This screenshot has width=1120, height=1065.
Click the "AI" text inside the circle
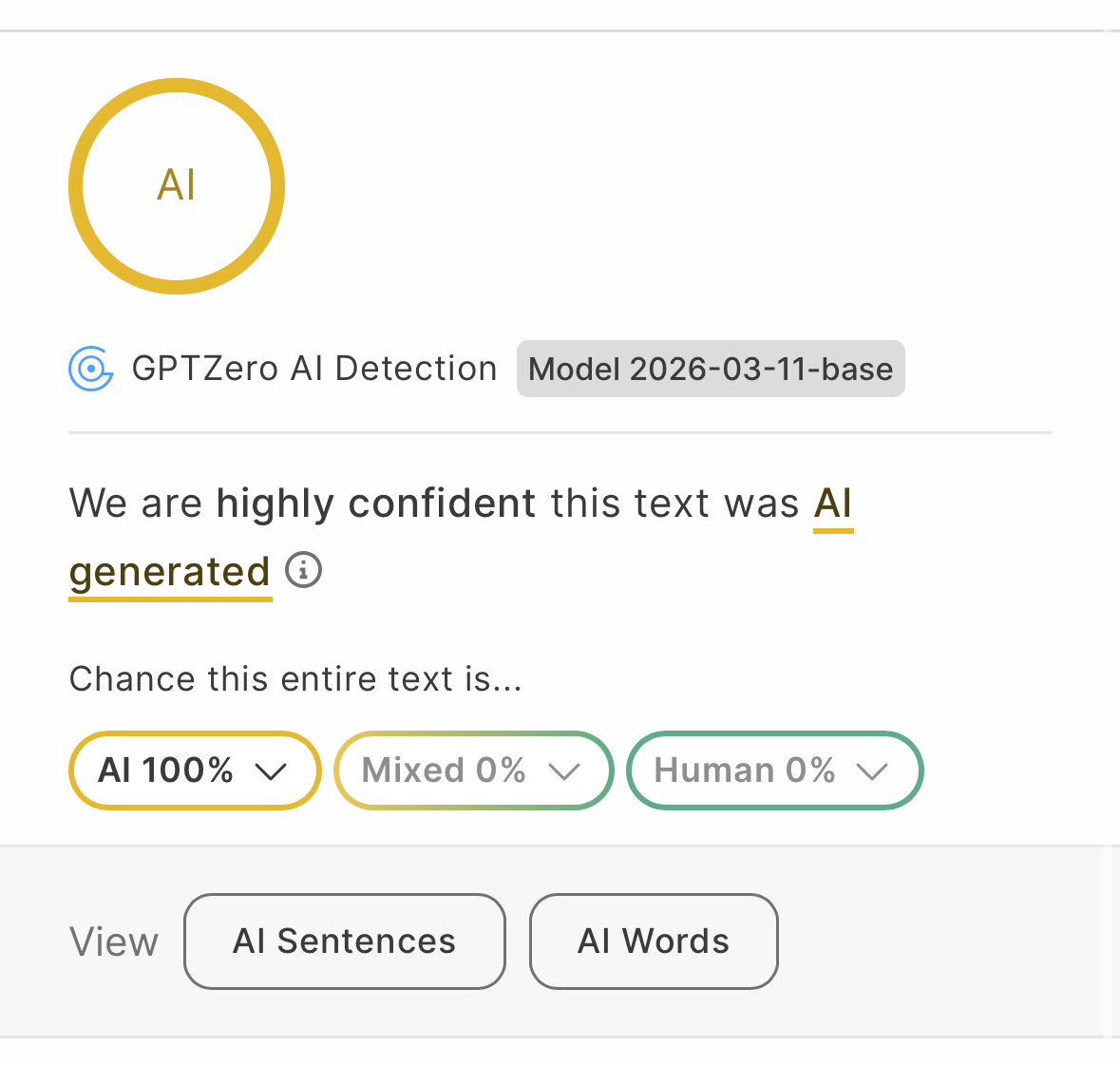click(x=177, y=185)
